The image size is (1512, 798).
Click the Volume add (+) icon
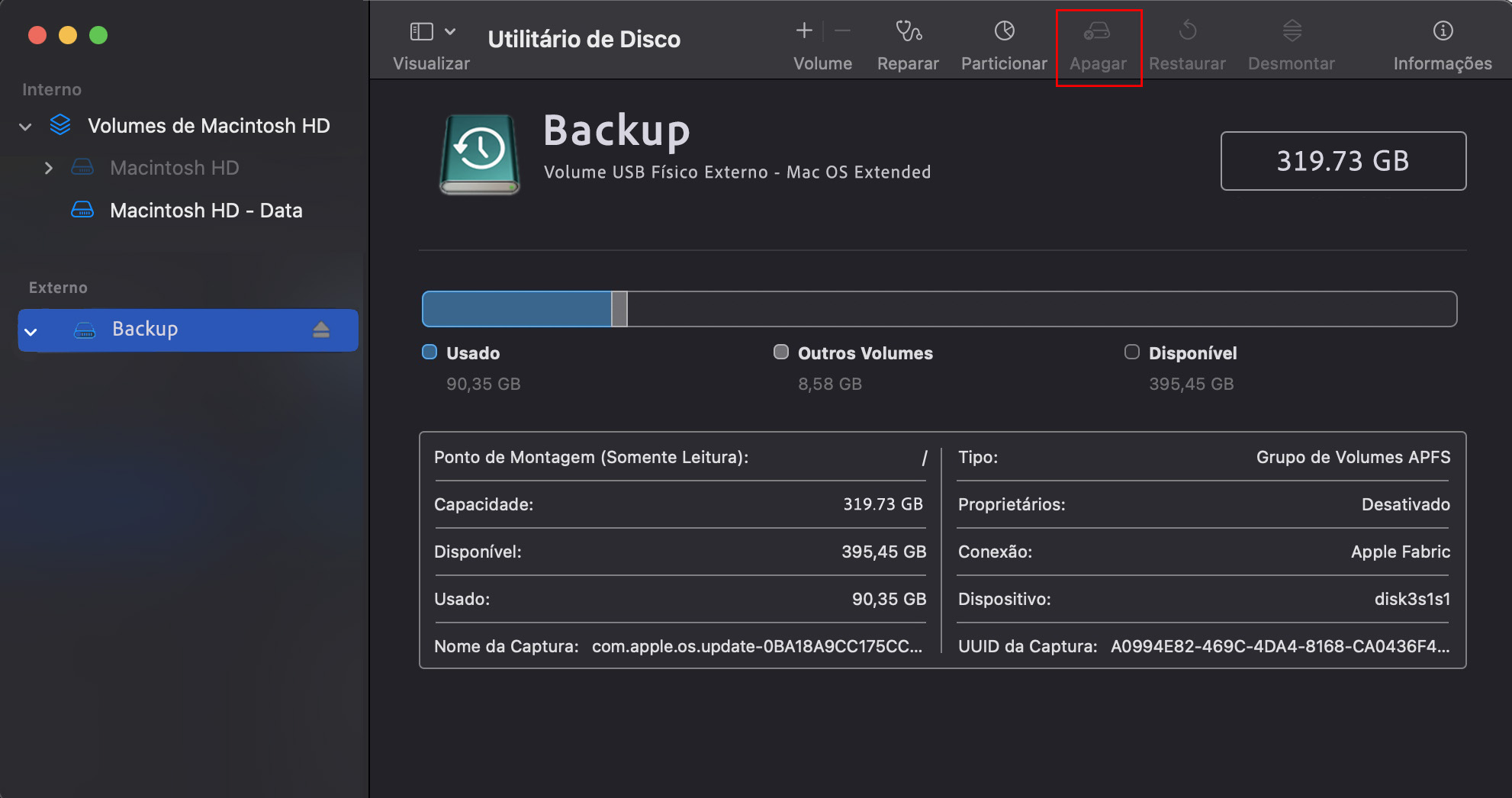(804, 31)
